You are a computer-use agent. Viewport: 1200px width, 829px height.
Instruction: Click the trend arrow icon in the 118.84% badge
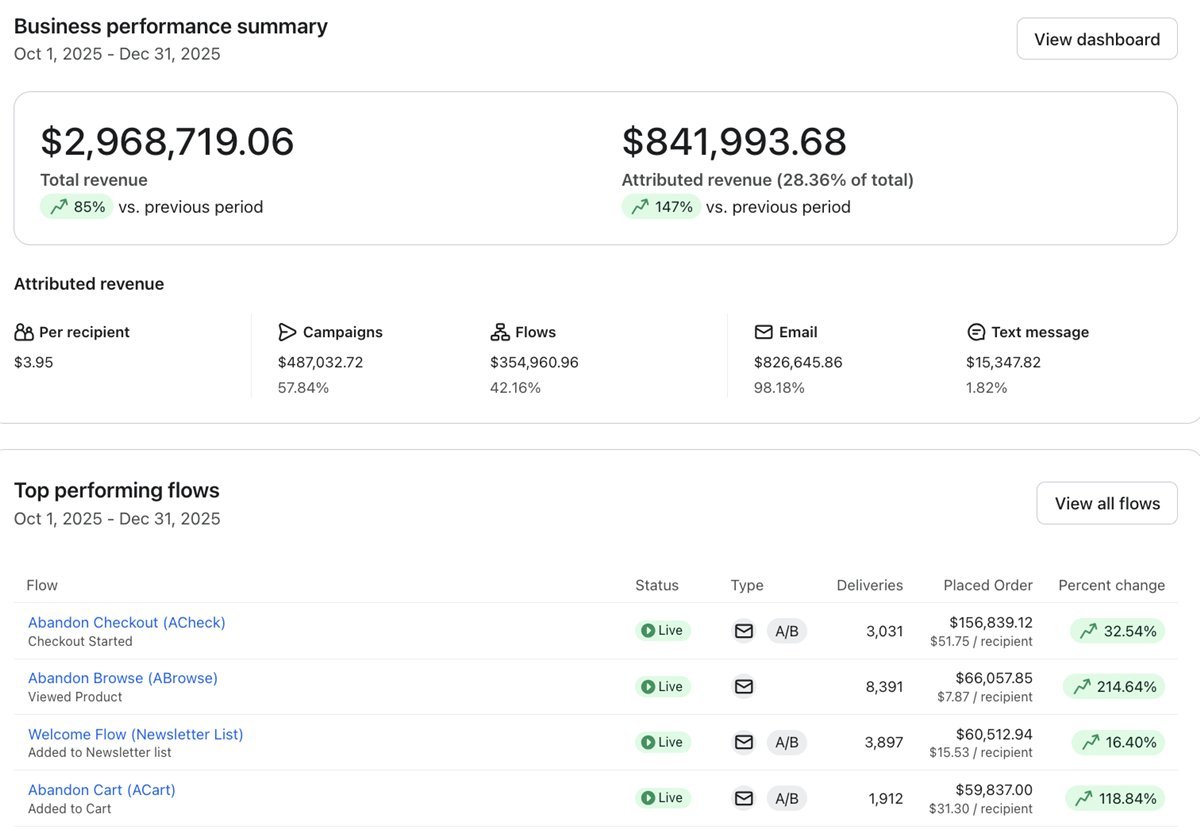[1082, 798]
